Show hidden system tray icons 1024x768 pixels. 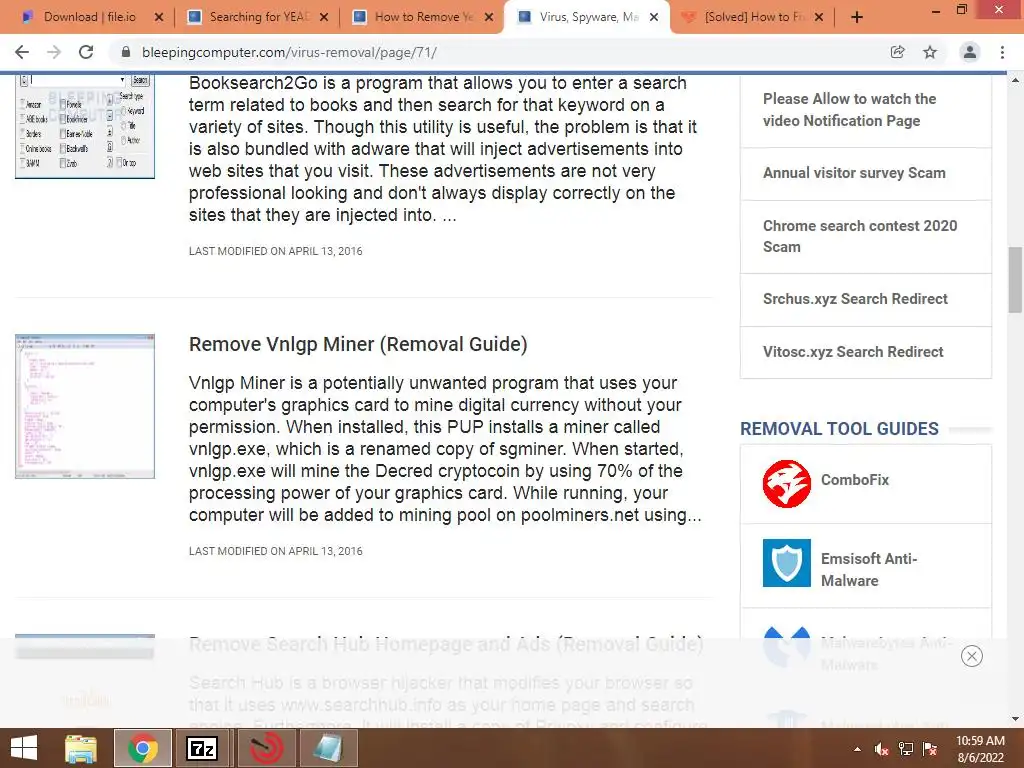coord(857,749)
